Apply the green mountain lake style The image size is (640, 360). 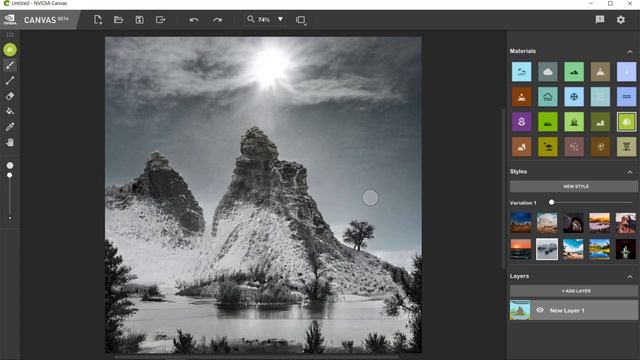pos(599,249)
